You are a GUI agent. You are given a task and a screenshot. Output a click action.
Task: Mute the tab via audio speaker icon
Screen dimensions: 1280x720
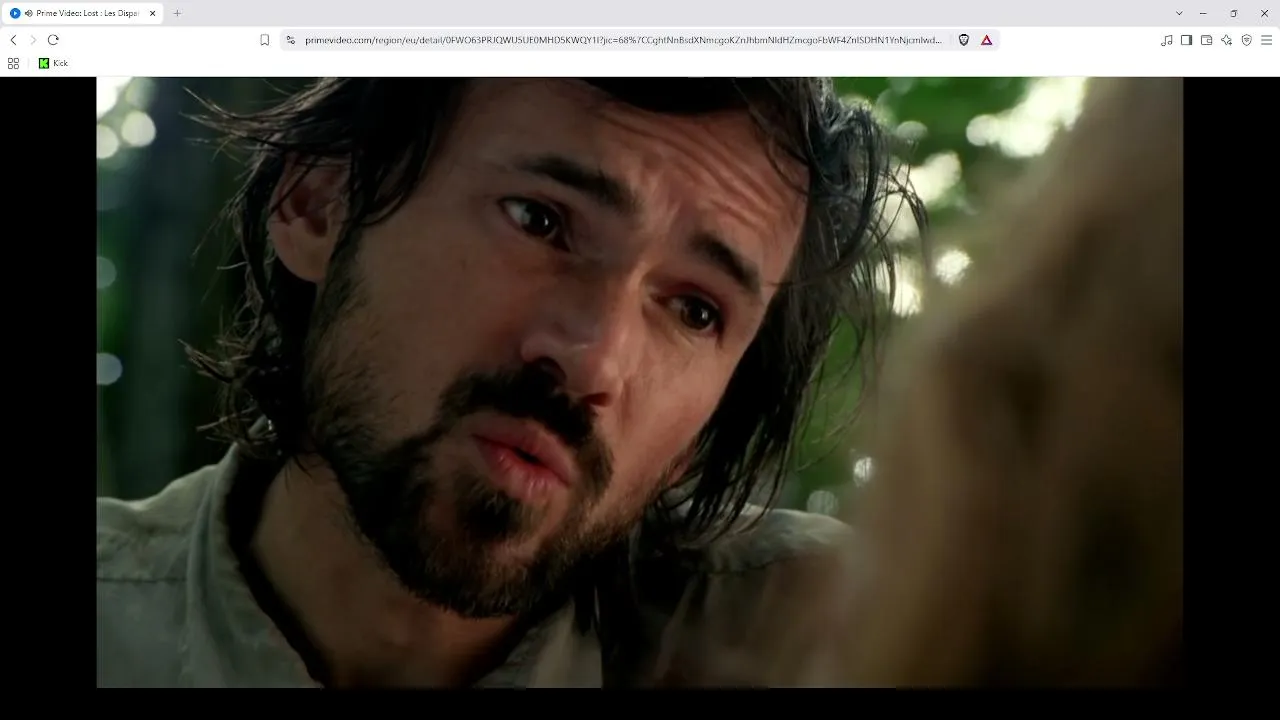(28, 13)
